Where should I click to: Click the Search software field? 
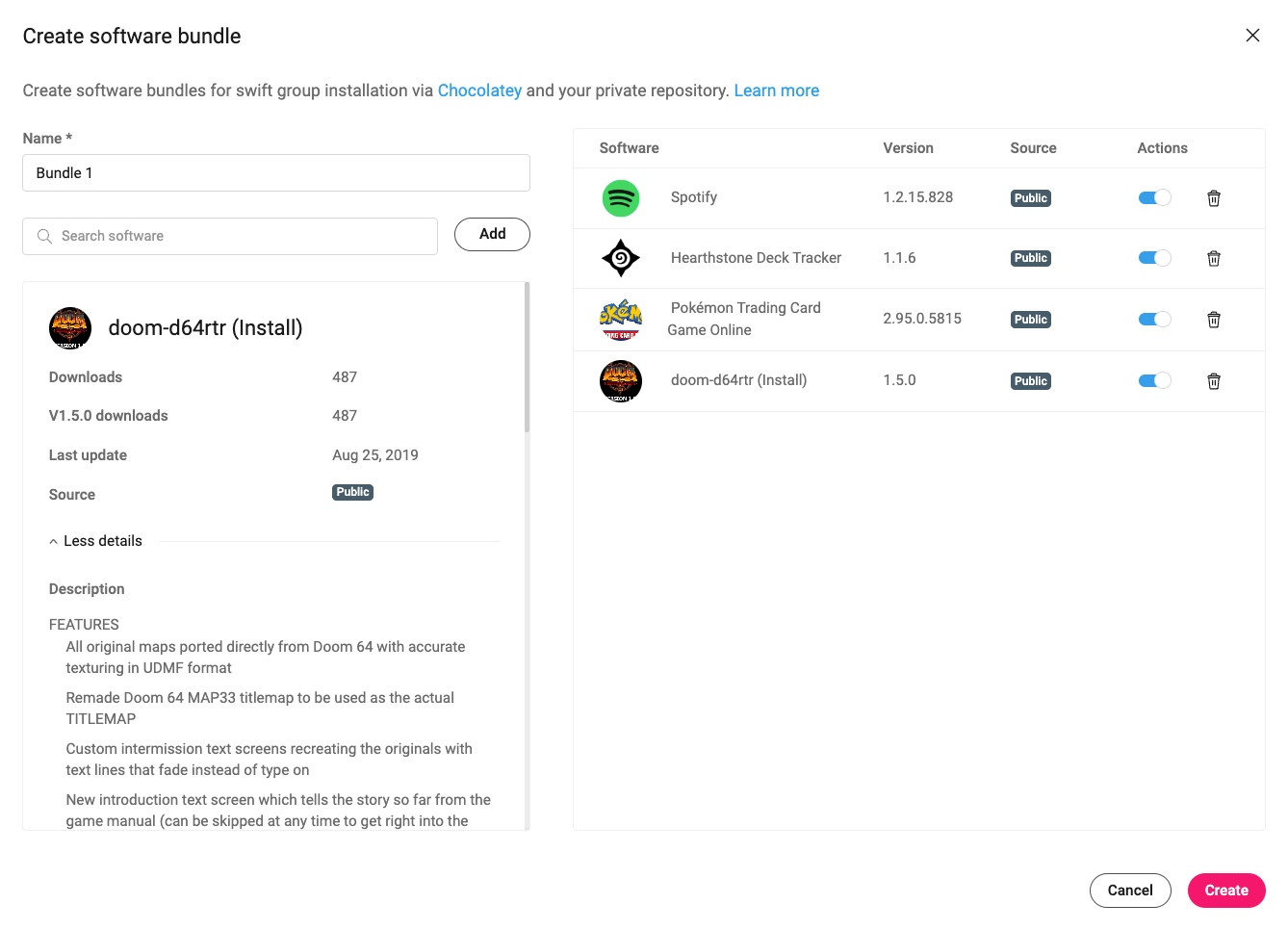point(230,236)
